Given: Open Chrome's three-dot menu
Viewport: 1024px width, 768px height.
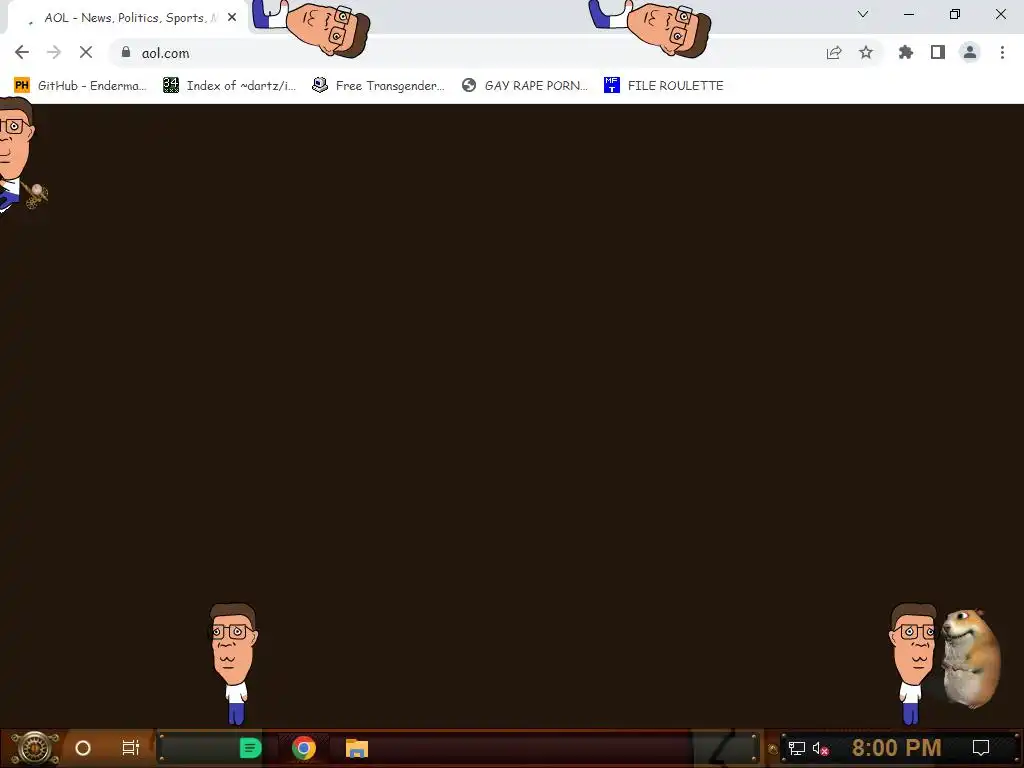Looking at the screenshot, I should tap(1002, 52).
